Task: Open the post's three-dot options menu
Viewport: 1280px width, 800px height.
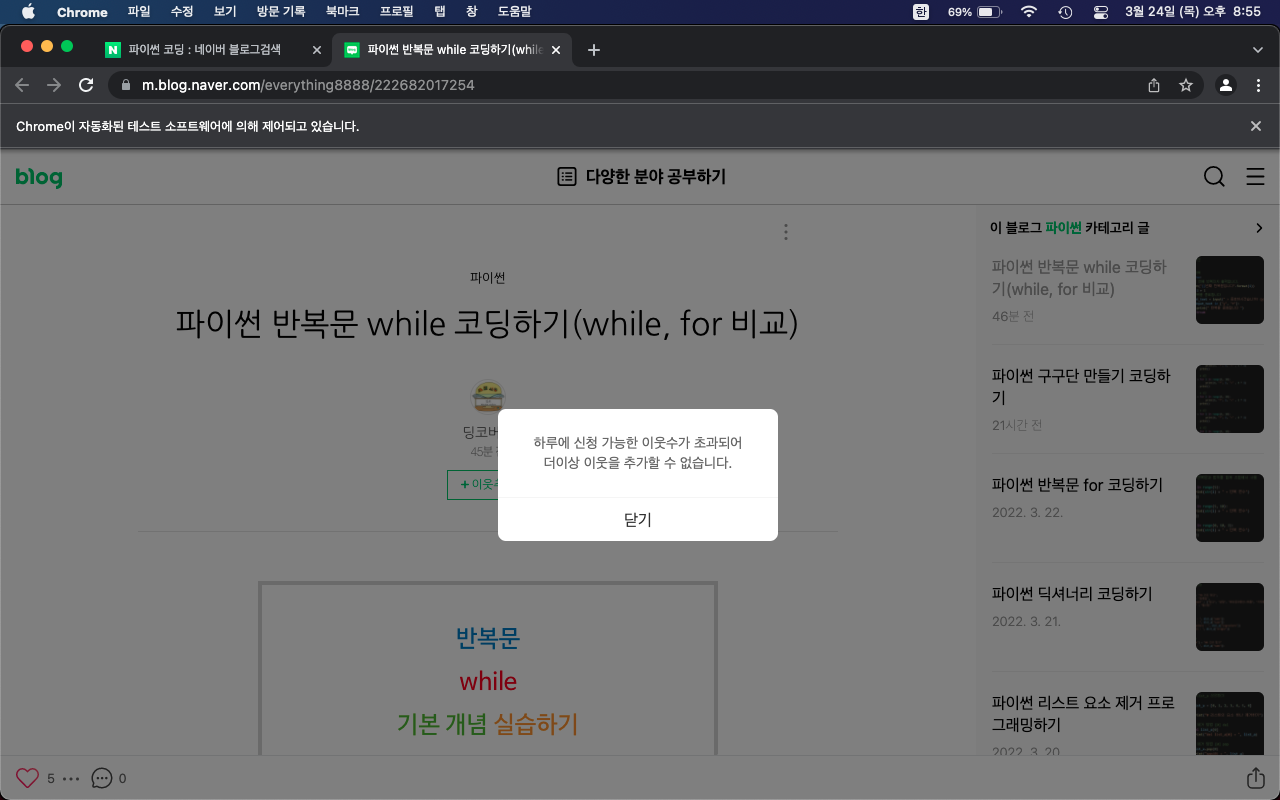Action: pos(786,232)
